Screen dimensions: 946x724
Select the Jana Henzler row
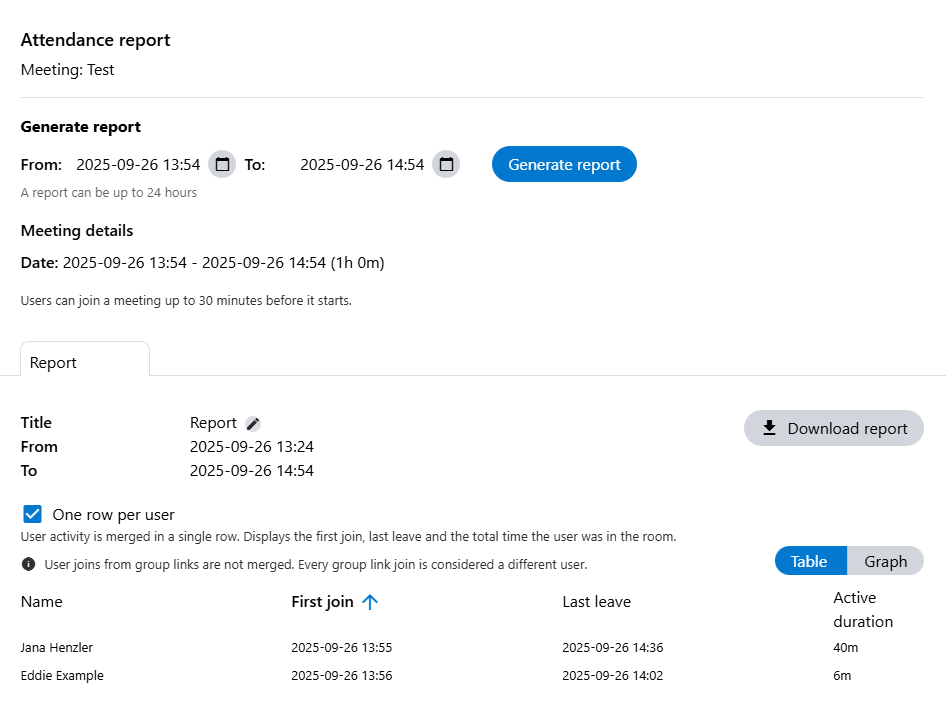coord(57,647)
